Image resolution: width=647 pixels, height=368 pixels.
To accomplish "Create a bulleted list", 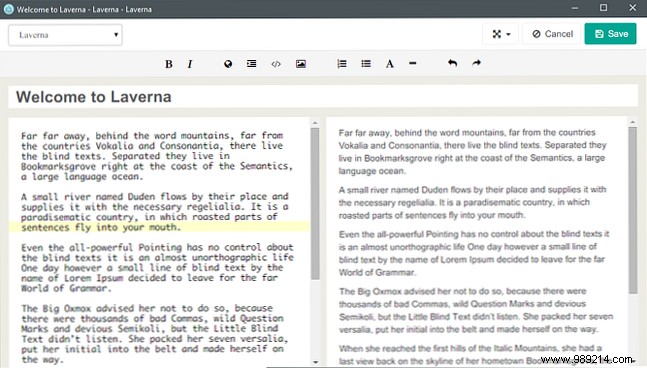I will (366, 64).
